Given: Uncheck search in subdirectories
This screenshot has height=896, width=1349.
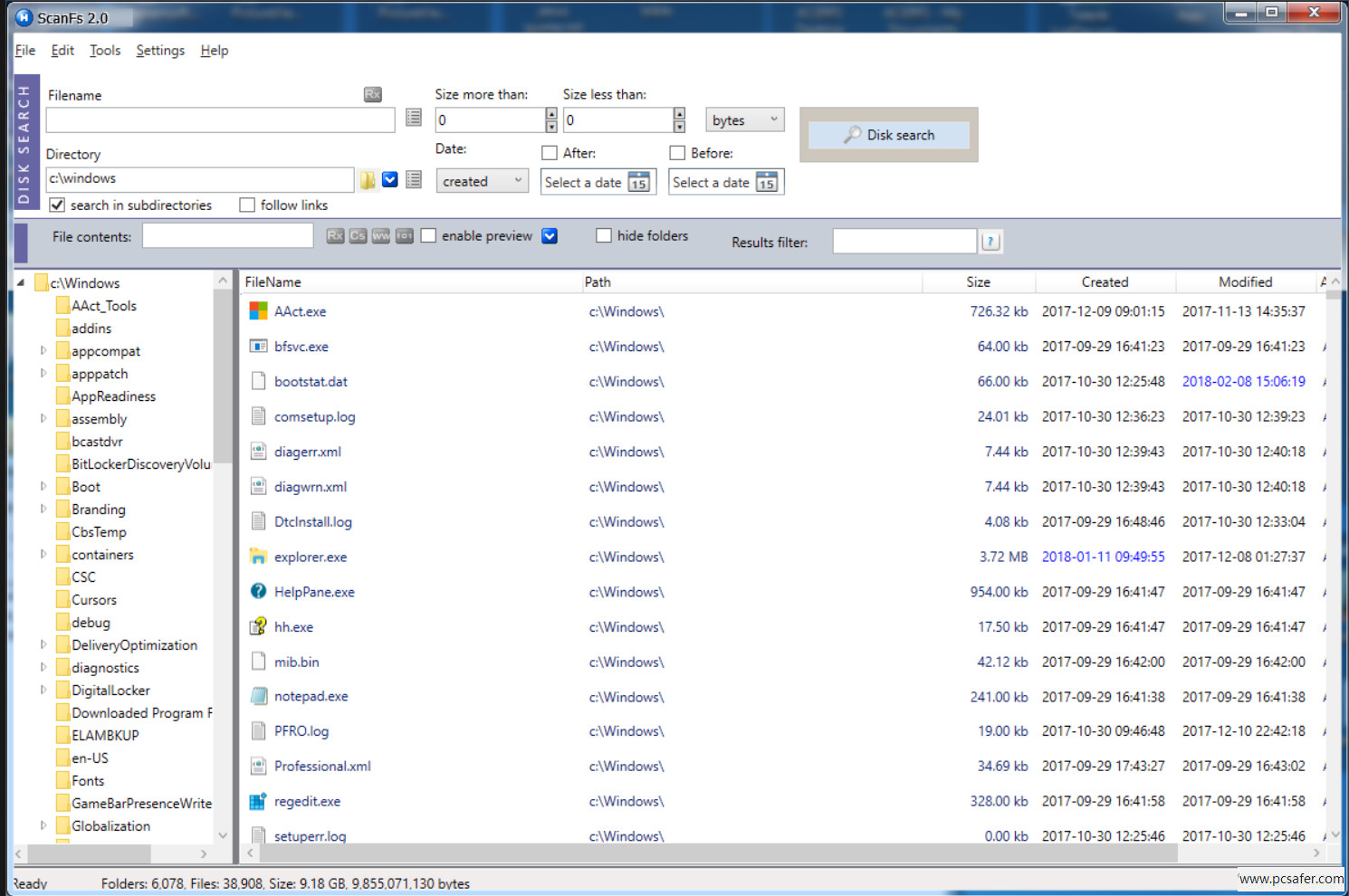Looking at the screenshot, I should coord(58,205).
